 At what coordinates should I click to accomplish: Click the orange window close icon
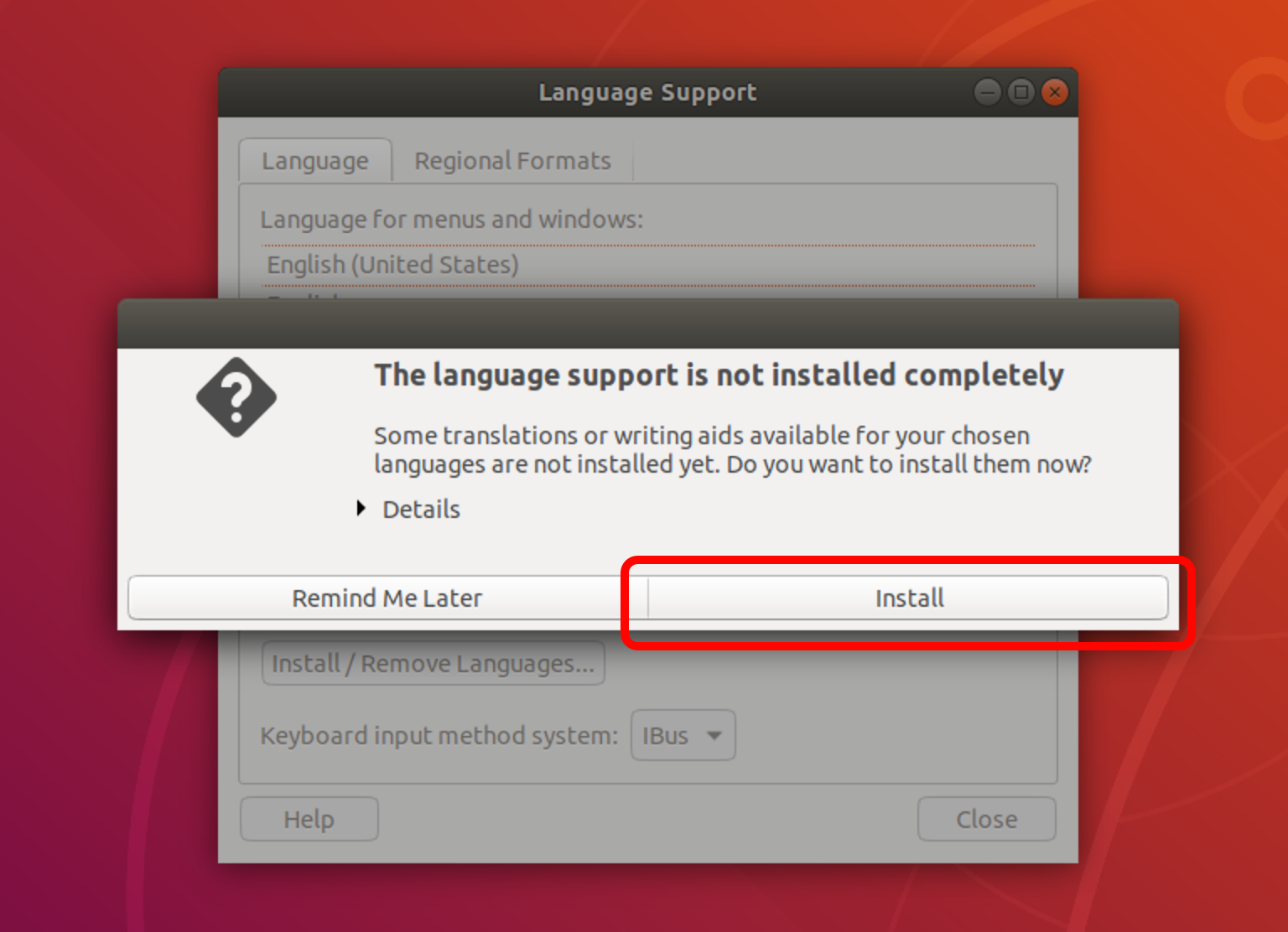pyautogui.click(x=1055, y=92)
